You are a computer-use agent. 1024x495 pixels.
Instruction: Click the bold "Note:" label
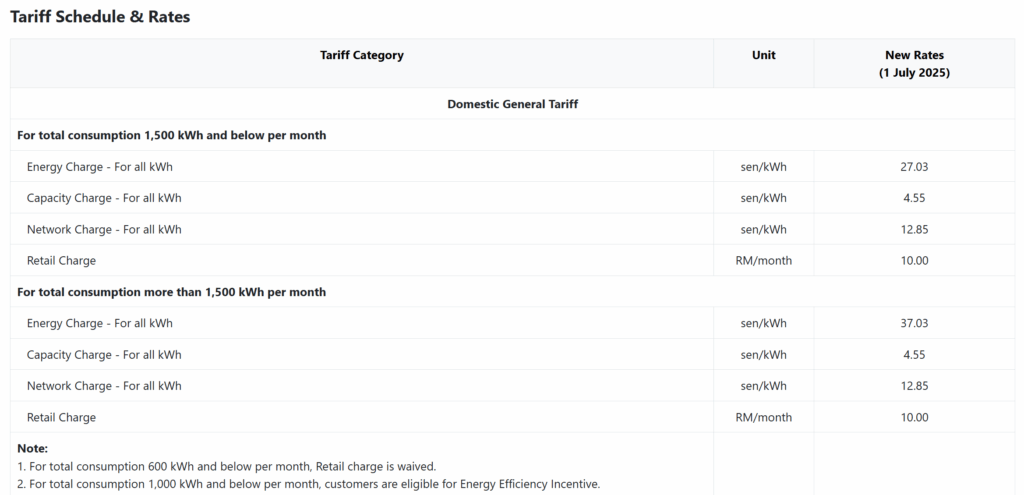point(33,449)
